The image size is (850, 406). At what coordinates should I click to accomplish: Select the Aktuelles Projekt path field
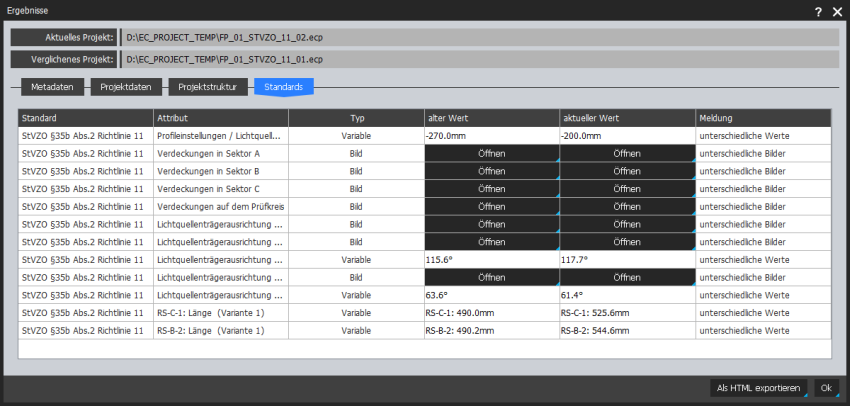click(x=480, y=37)
